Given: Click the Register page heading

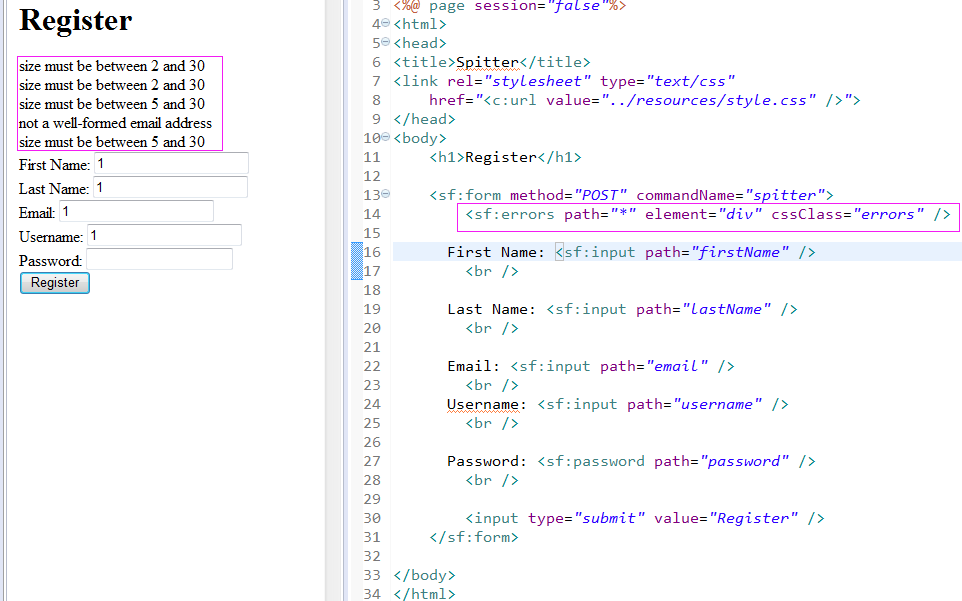Looking at the screenshot, I should tap(76, 20).
